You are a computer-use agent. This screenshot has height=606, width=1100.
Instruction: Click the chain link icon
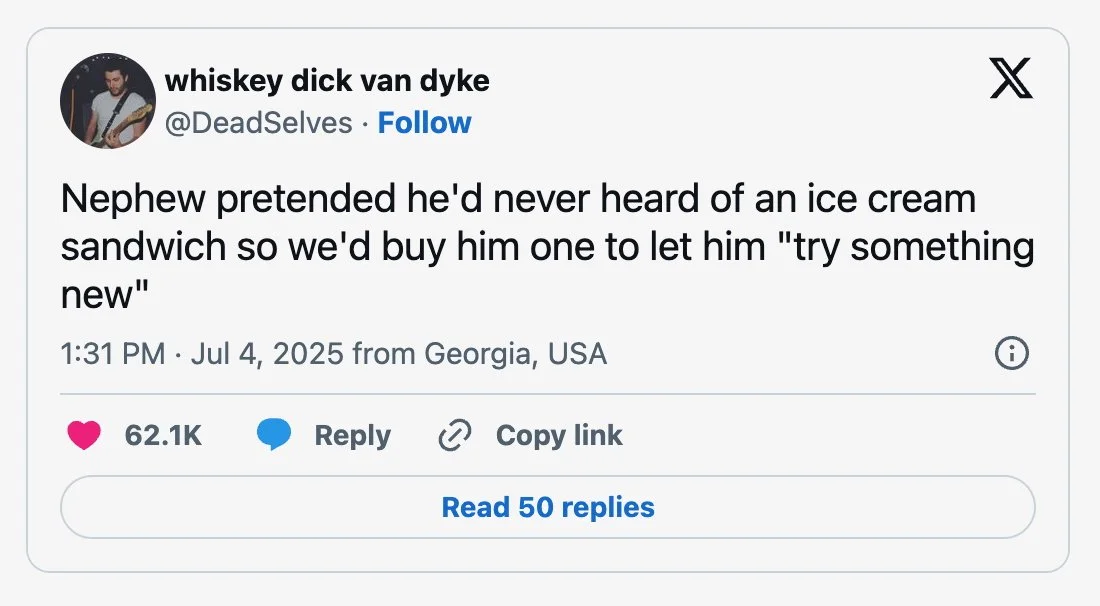pos(455,436)
